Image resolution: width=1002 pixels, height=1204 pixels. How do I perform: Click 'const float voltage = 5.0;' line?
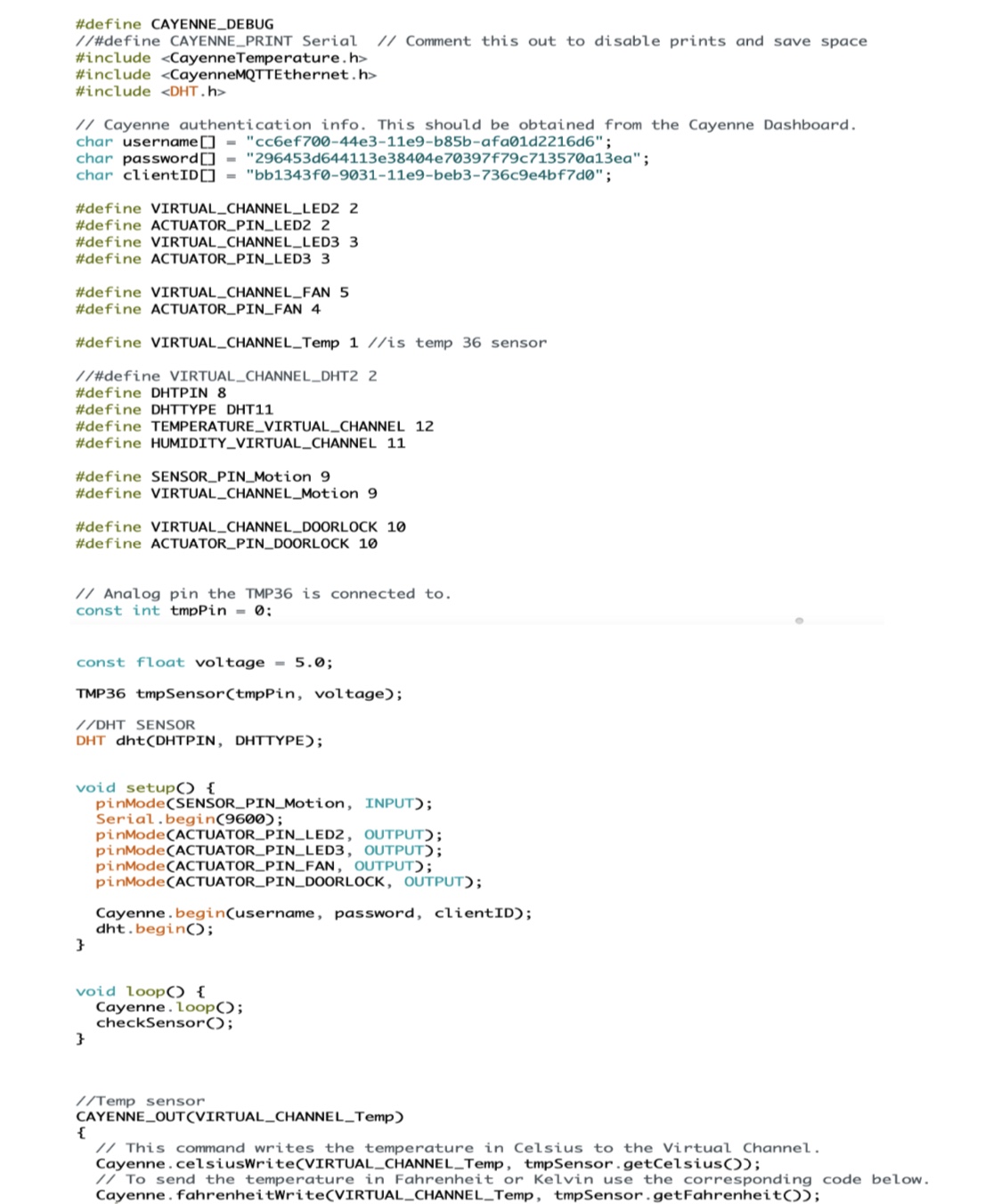click(205, 663)
